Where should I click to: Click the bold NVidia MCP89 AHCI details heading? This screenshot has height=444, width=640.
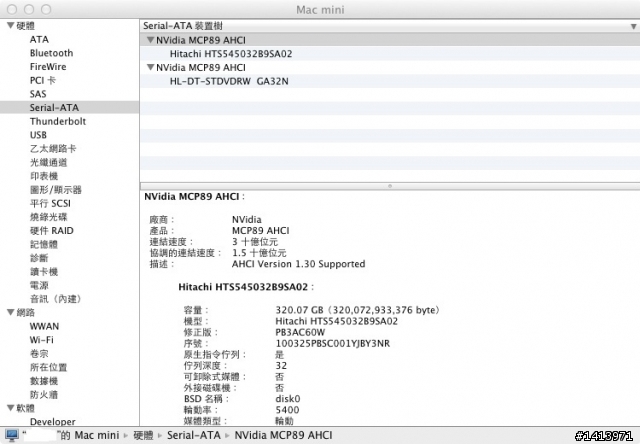pyautogui.click(x=192, y=197)
